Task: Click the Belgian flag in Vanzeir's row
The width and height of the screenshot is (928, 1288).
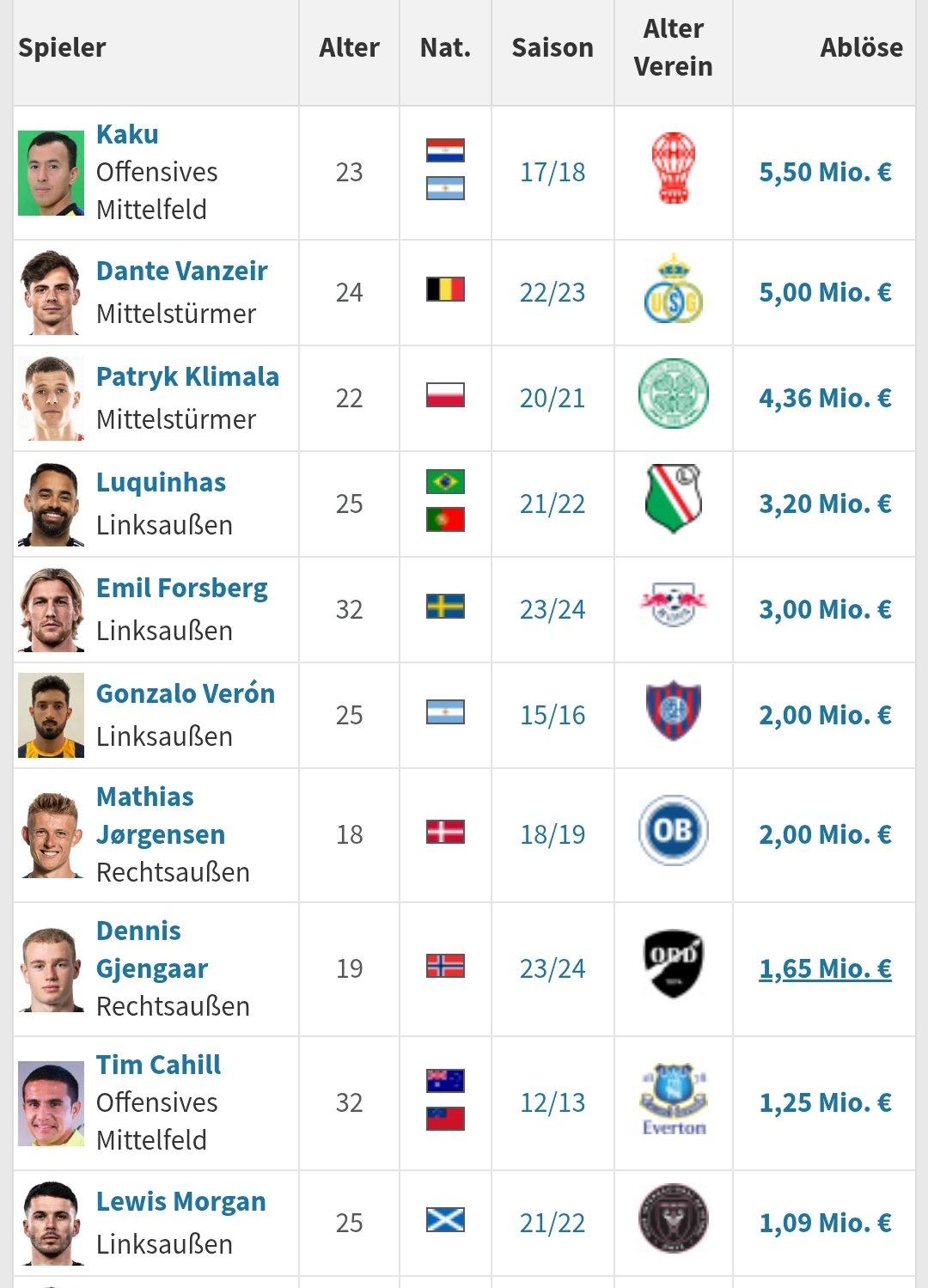Action: pos(445,289)
